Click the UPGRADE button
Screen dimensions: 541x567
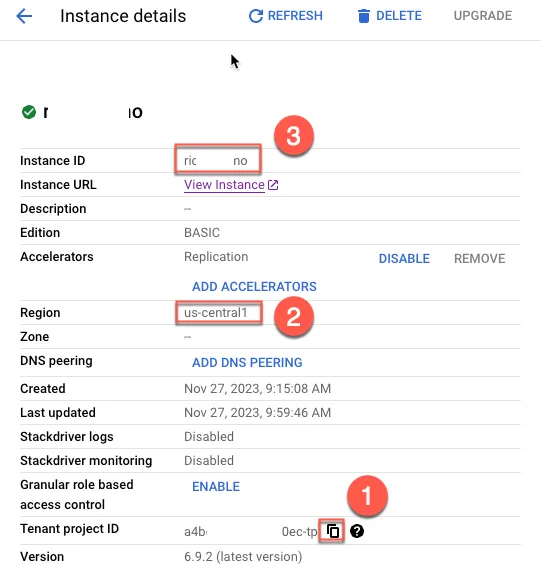click(483, 16)
